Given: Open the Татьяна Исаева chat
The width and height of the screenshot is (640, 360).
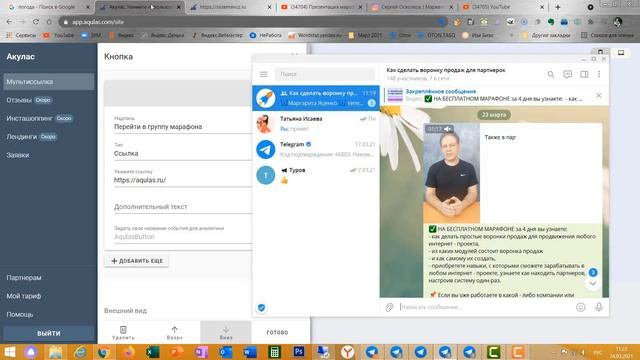Looking at the screenshot, I should point(316,124).
